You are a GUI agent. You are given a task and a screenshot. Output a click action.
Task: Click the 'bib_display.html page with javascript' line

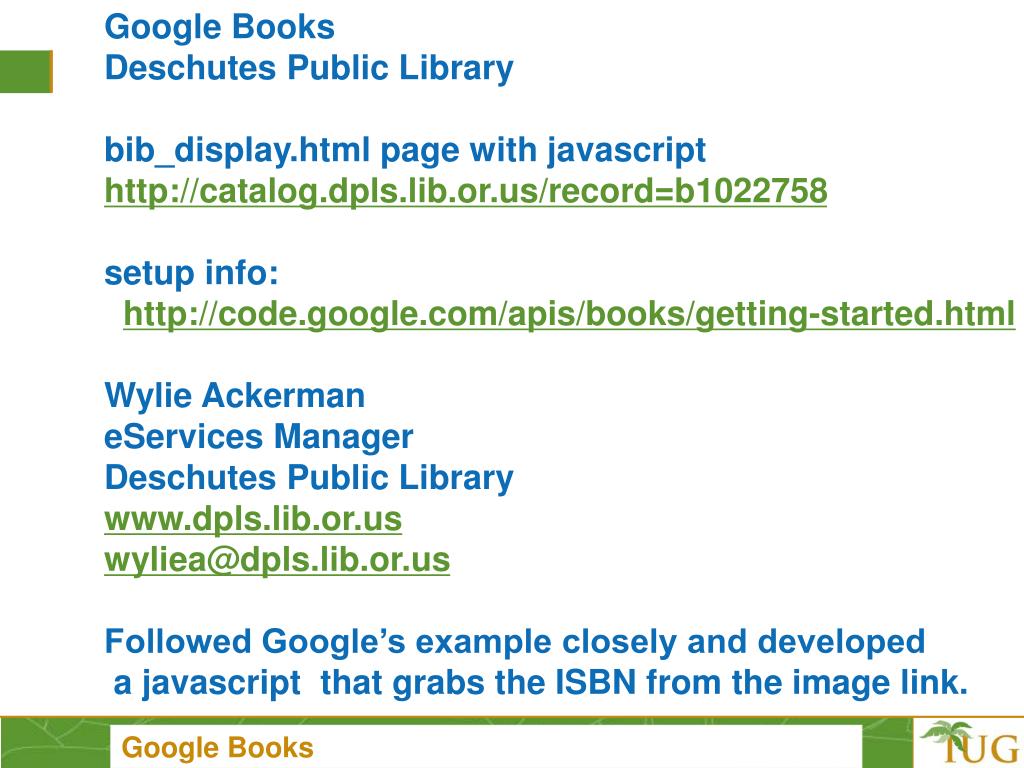point(405,151)
